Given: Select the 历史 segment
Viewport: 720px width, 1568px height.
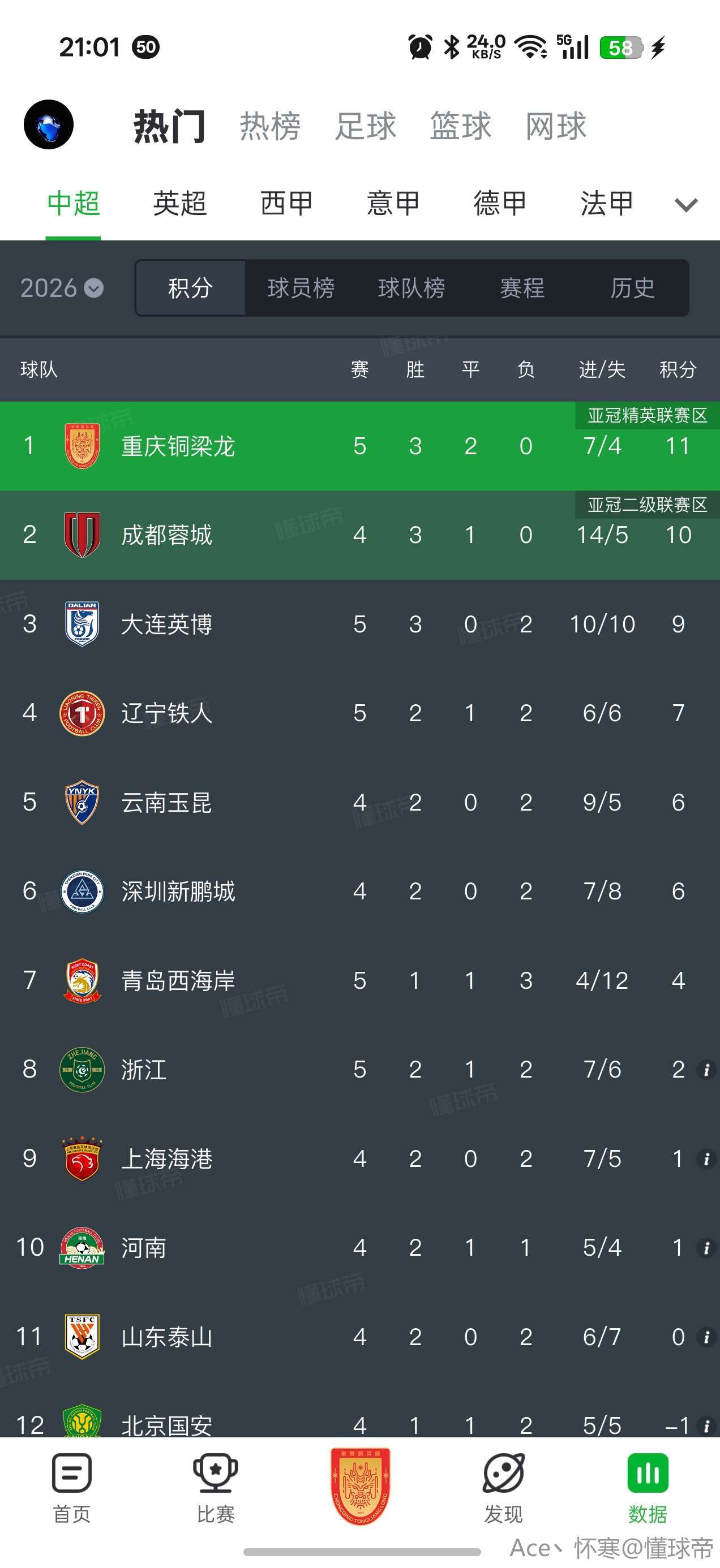Looking at the screenshot, I should pyautogui.click(x=632, y=288).
